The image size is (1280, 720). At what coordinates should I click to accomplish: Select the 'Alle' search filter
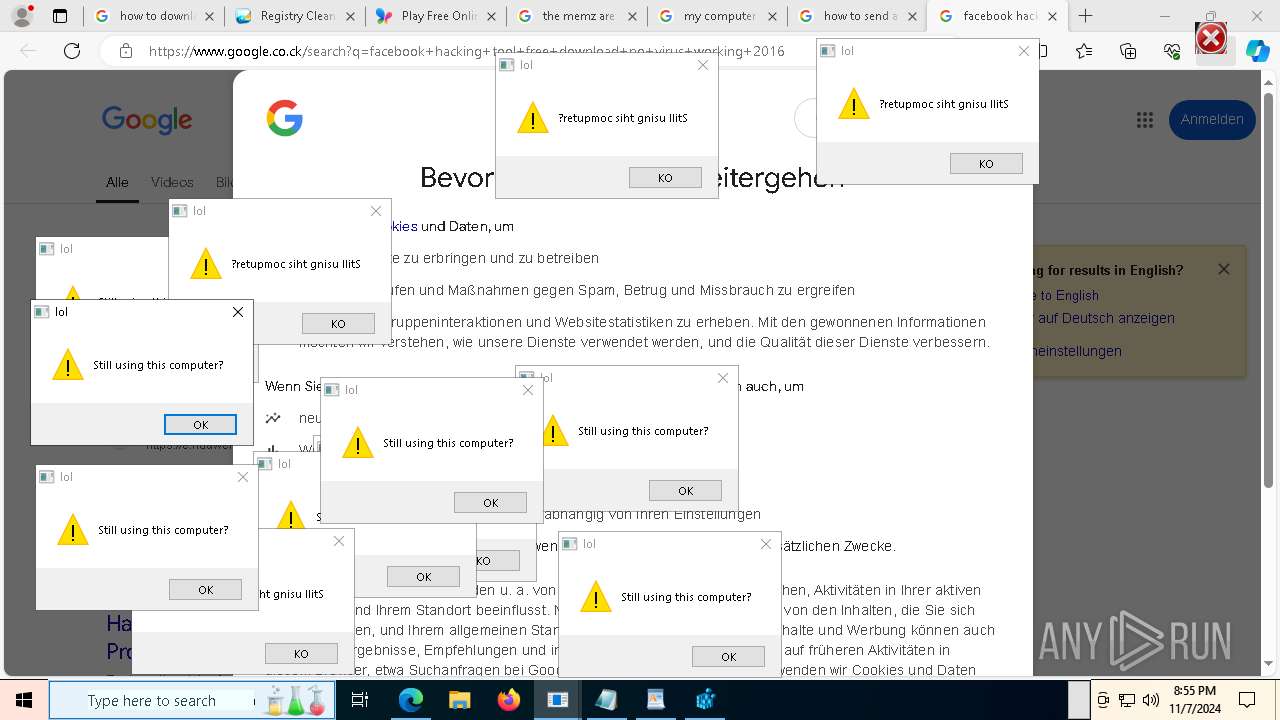[x=117, y=182]
